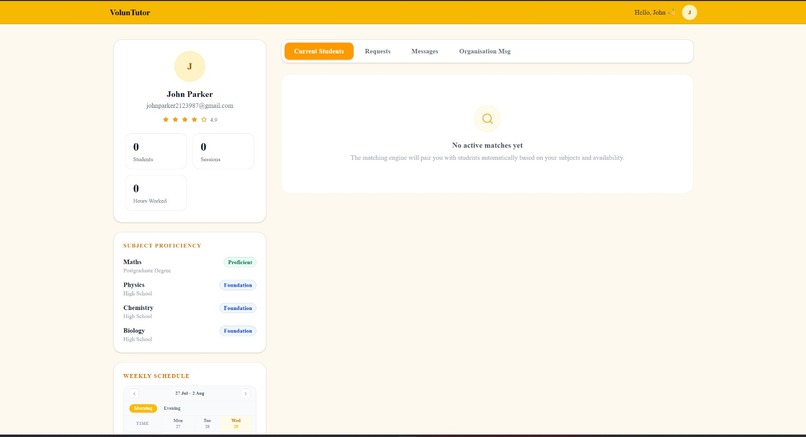The image size is (806, 437).
Task: Click the Mon 27 column header
Action: tap(178, 423)
